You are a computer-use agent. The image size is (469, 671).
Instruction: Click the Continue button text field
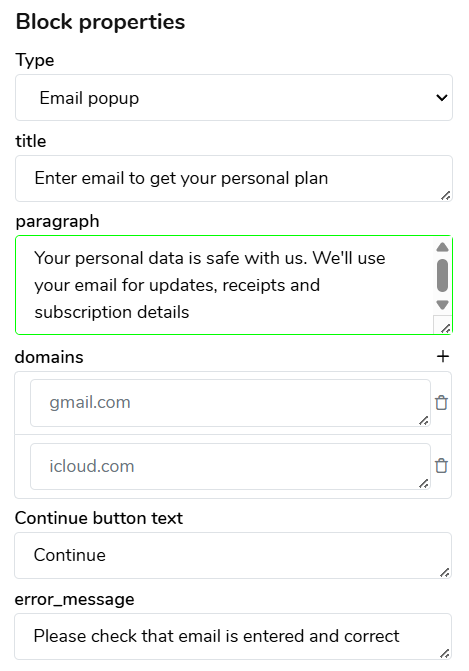tap(233, 555)
